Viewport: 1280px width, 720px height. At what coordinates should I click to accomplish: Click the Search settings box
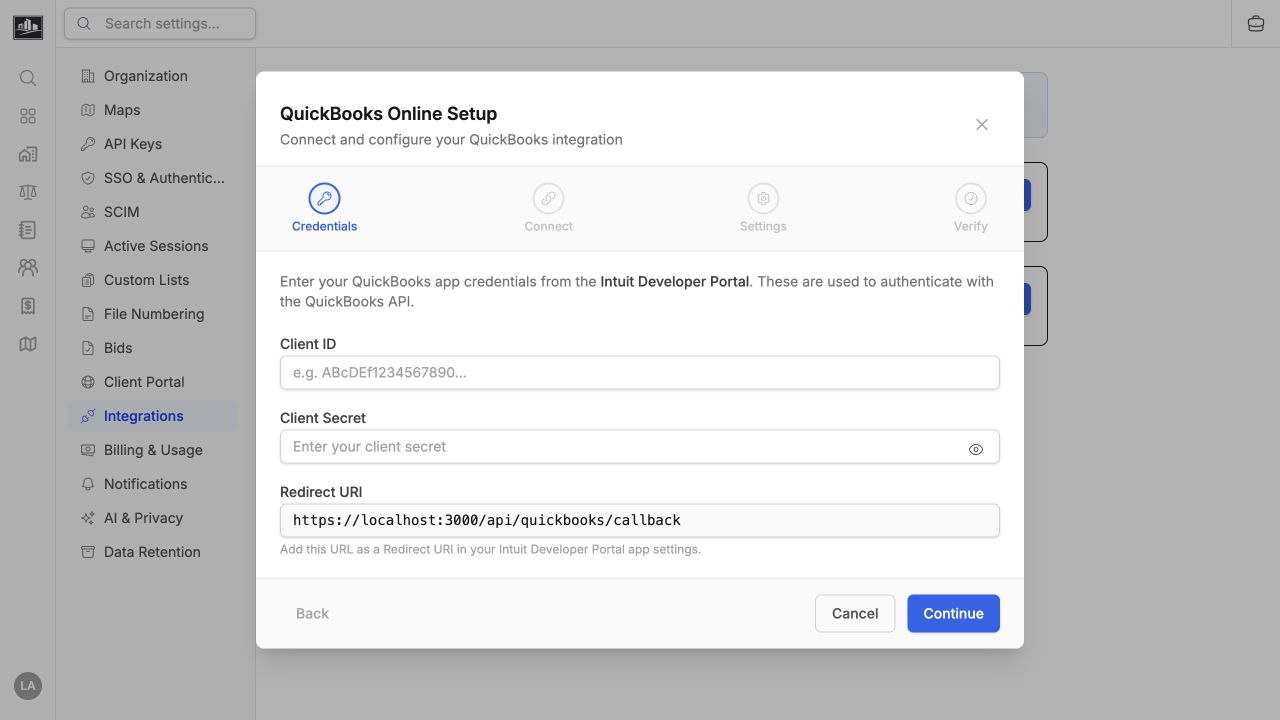(160, 23)
